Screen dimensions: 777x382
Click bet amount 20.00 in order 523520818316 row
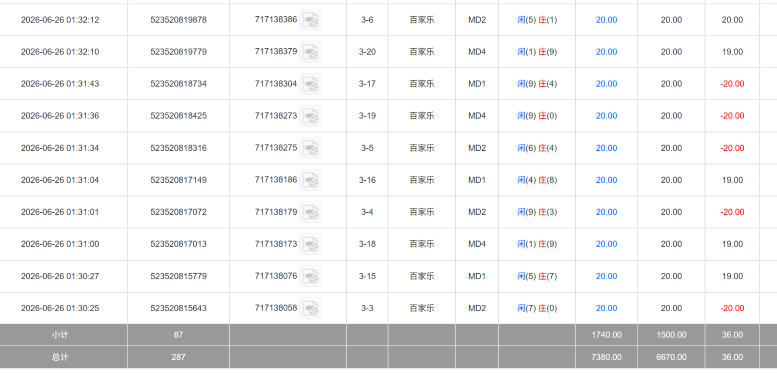[607, 148]
